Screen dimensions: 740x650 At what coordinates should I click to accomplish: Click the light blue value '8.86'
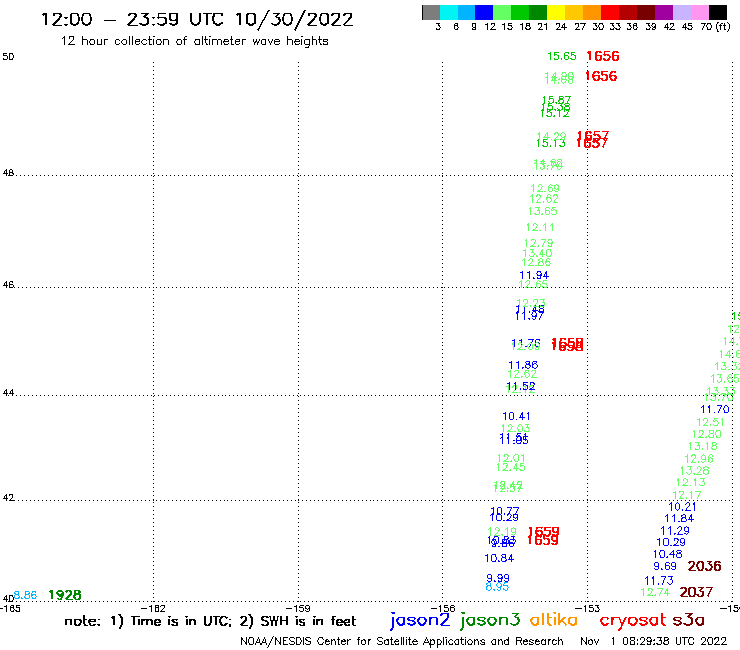[x=25, y=595]
